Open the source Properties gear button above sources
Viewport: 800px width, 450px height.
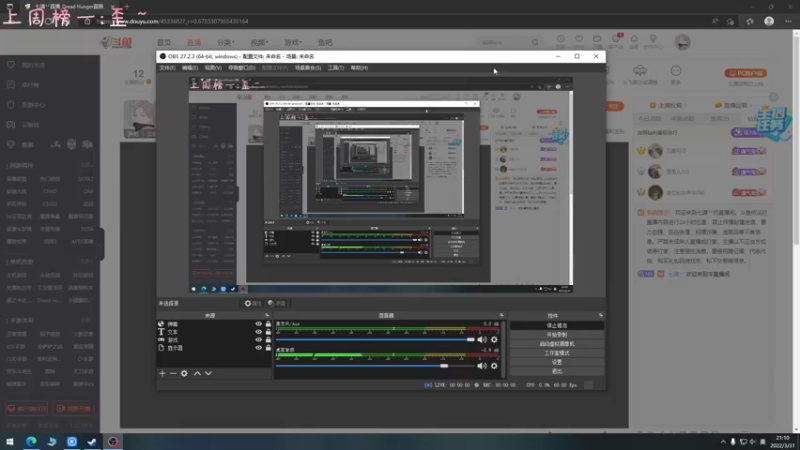pos(253,303)
